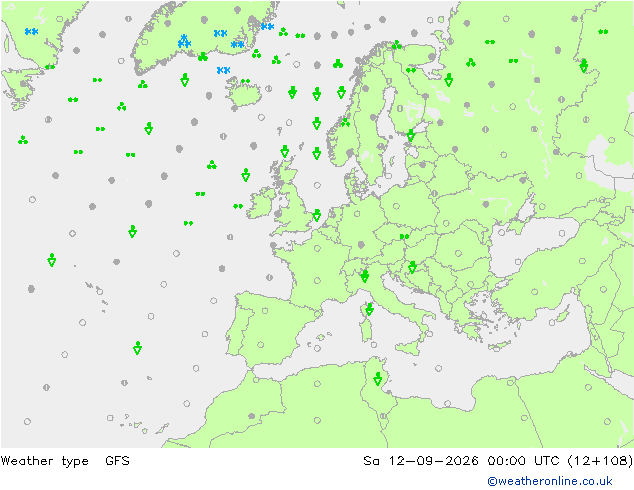Click the 'Weather type GFS' label
This screenshot has width=634, height=490.
(65, 461)
